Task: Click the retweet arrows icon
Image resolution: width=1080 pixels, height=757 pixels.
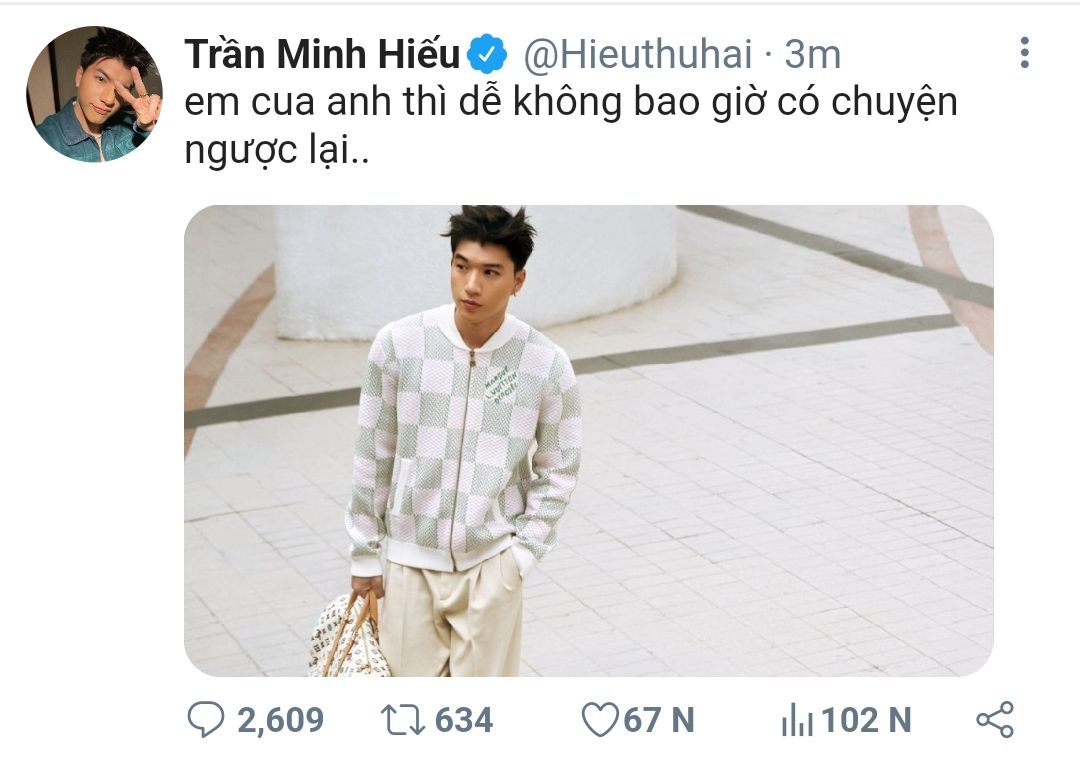Action: pyautogui.click(x=402, y=719)
